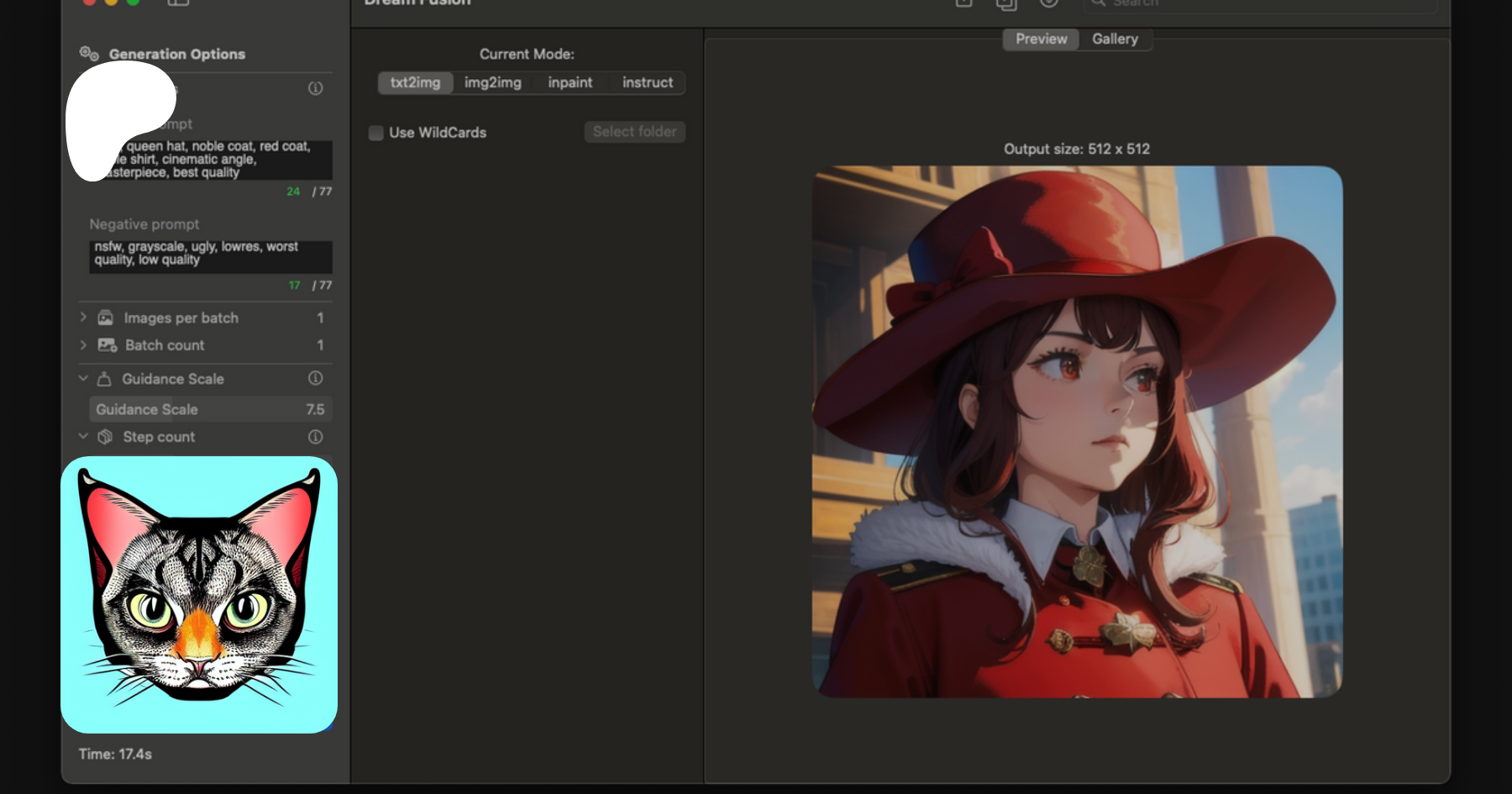Open the prompt section info icon
Image resolution: width=1512 pixels, height=794 pixels.
click(x=315, y=88)
